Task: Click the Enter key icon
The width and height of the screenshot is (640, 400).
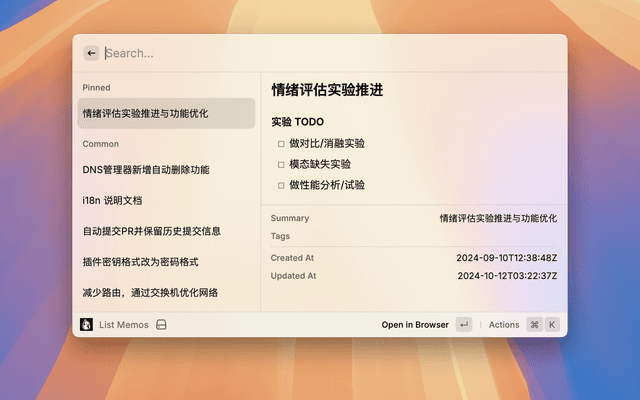Action: coord(463,325)
